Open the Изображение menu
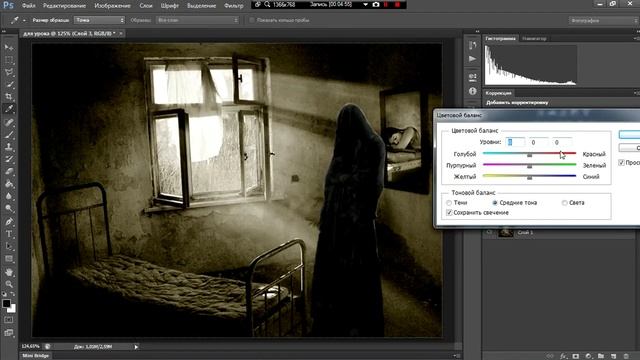This screenshot has height=360, width=640. [112, 6]
